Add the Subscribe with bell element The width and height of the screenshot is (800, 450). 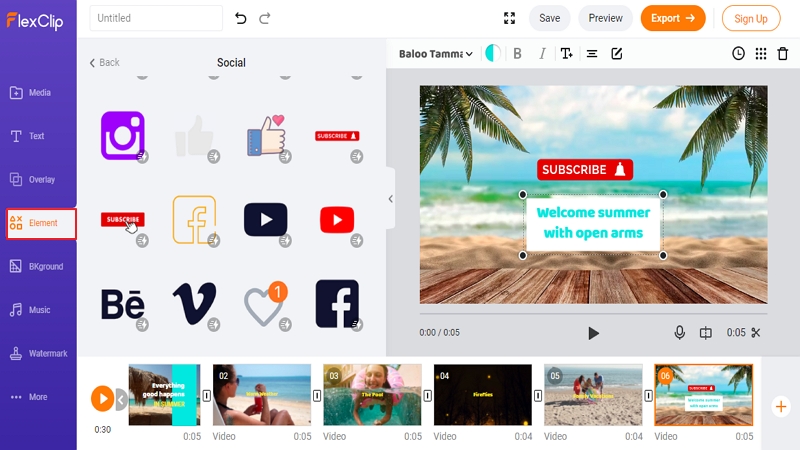pyautogui.click(x=337, y=136)
